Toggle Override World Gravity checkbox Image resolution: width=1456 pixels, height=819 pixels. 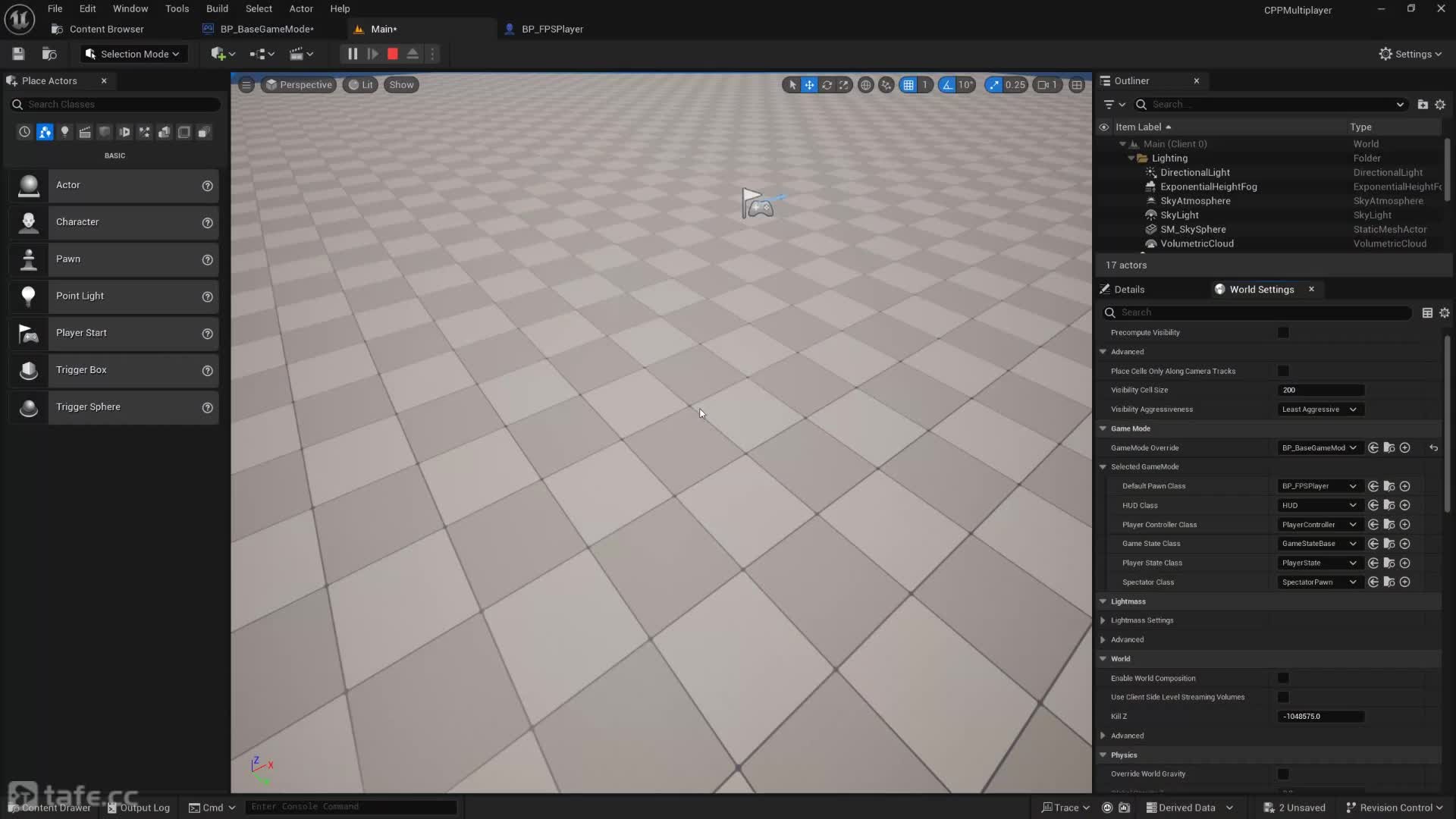[1283, 774]
